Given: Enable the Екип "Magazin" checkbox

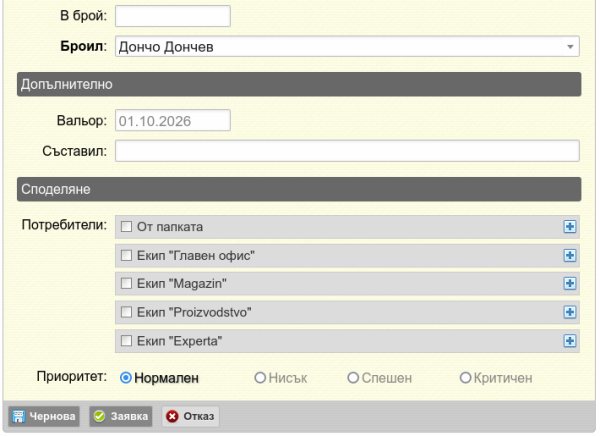Looking at the screenshot, I should [126, 284].
